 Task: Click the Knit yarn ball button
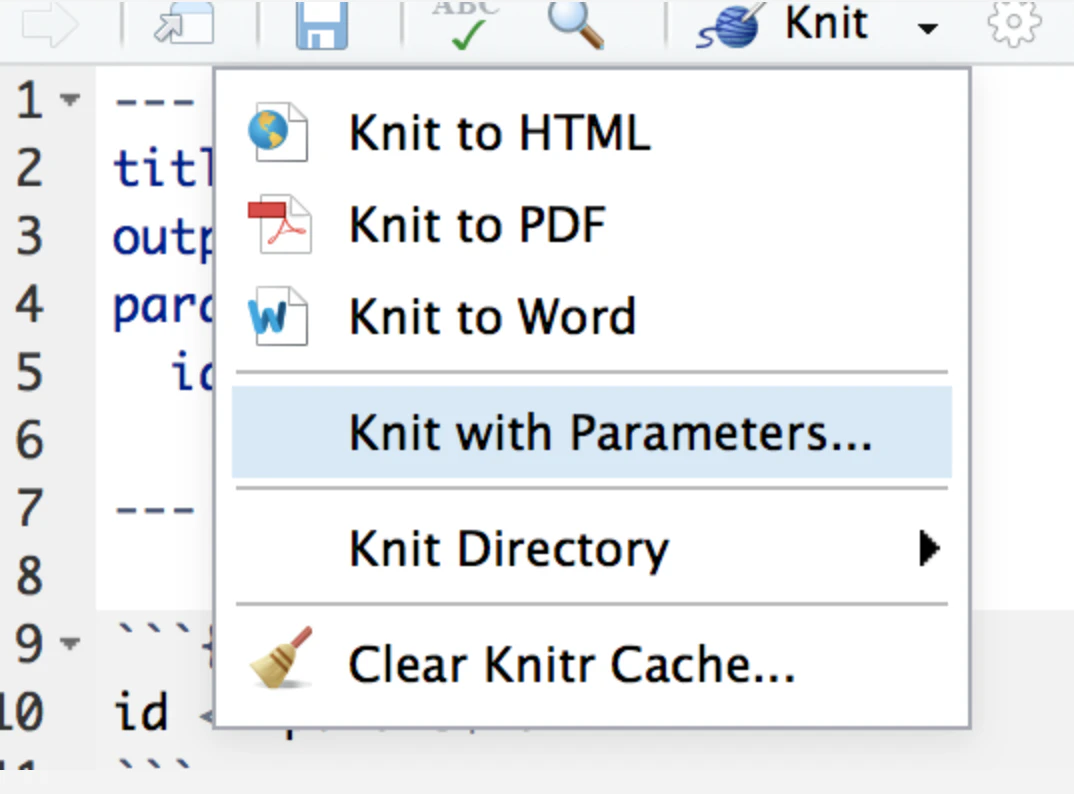coord(782,25)
